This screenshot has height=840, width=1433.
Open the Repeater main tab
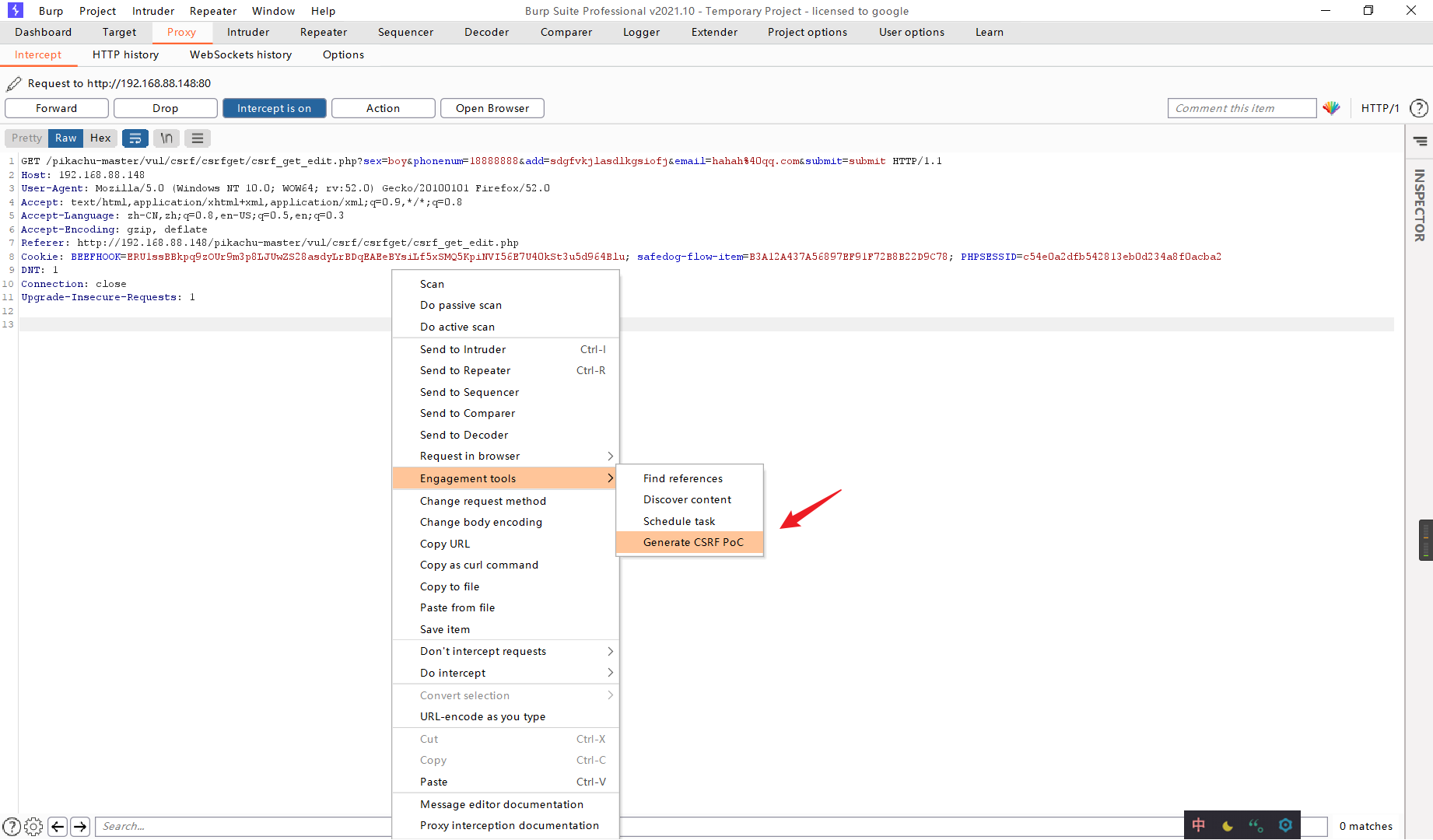tap(324, 32)
